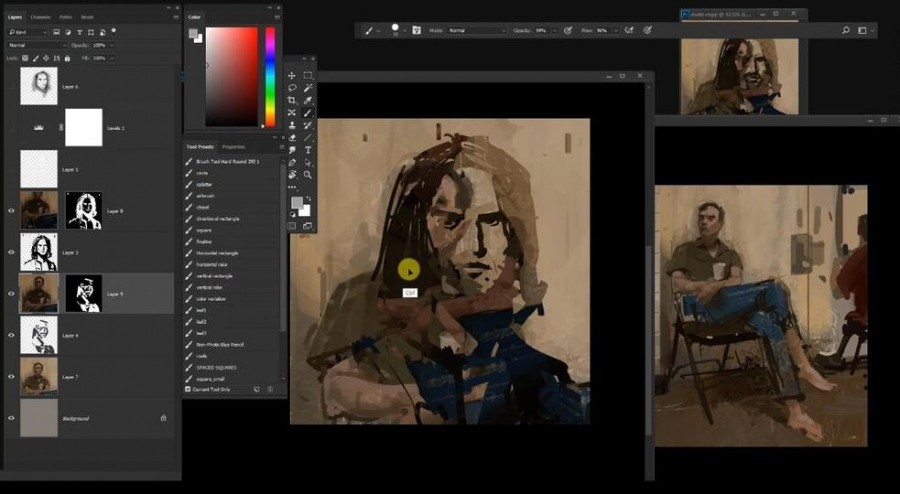900x494 pixels.
Task: Select the Clone Stamp tool
Action: tap(292, 125)
